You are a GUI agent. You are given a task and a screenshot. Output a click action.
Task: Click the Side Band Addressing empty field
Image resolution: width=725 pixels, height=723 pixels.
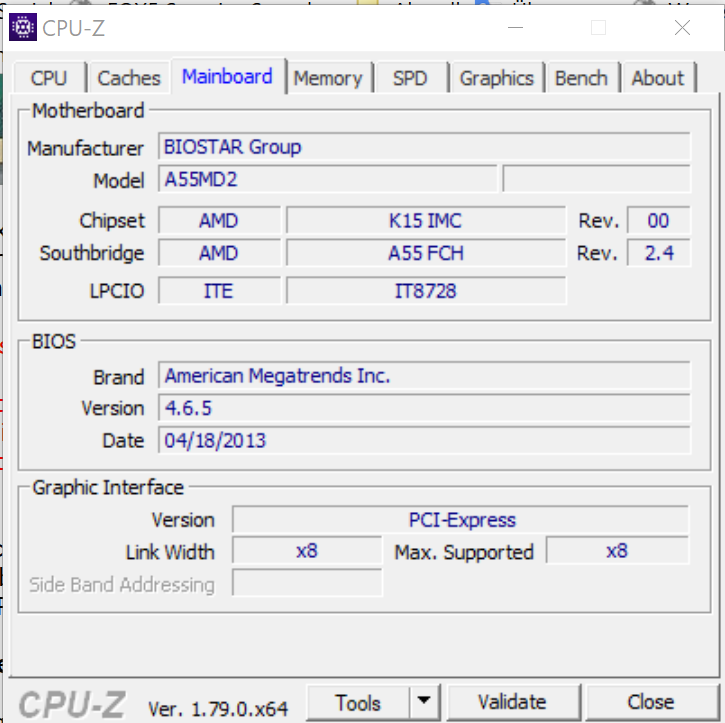[307, 583]
